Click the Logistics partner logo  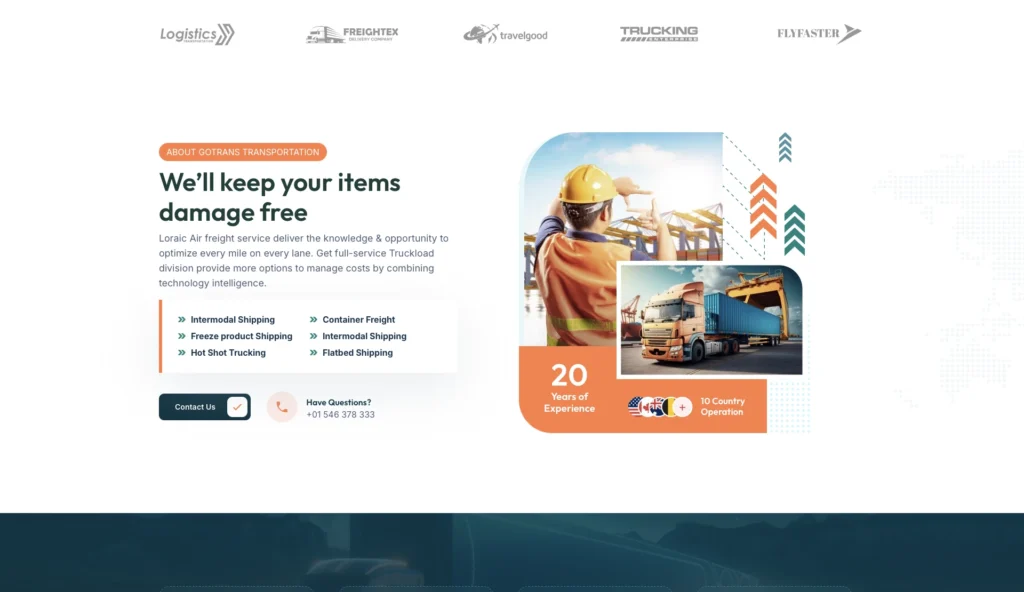(x=197, y=35)
